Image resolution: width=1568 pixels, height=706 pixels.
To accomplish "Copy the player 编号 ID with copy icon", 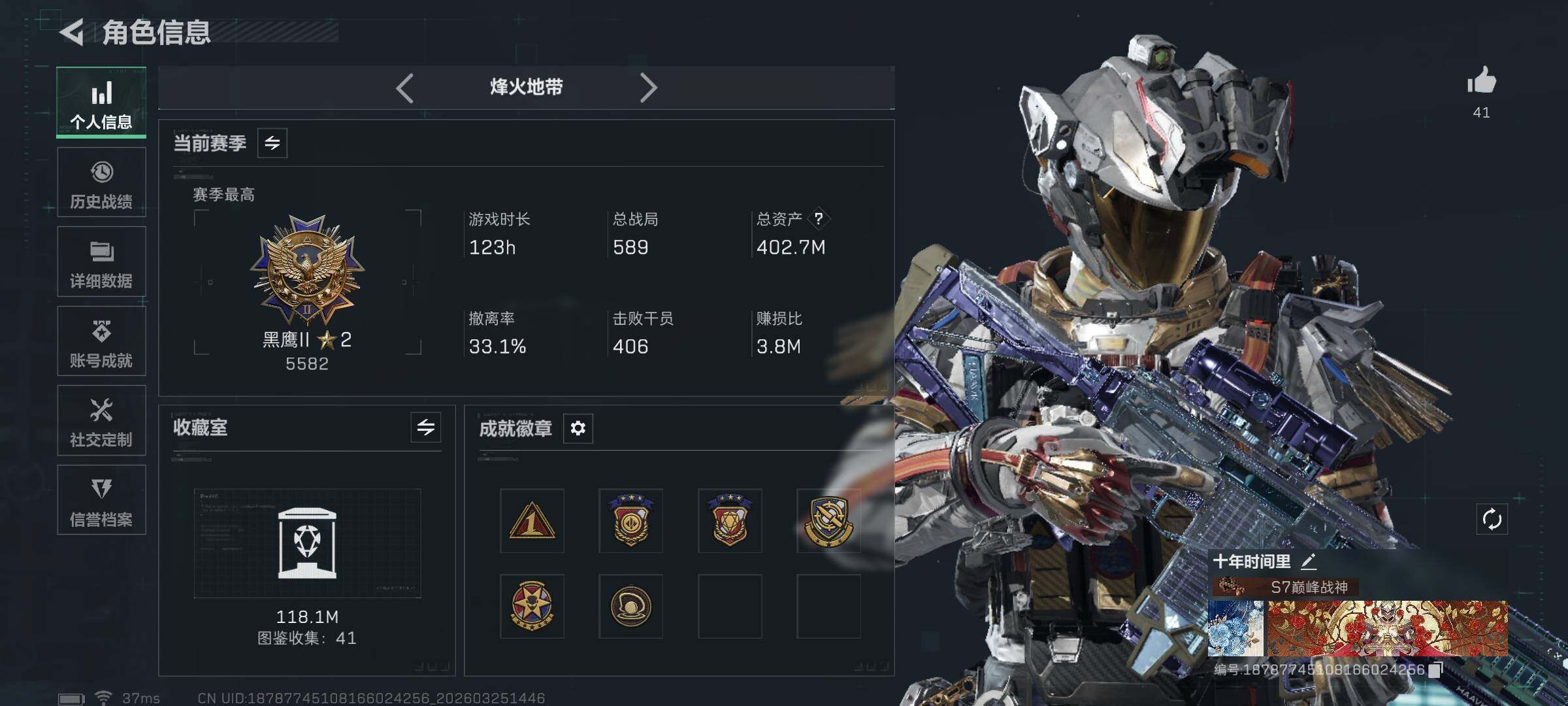I will point(1435,669).
